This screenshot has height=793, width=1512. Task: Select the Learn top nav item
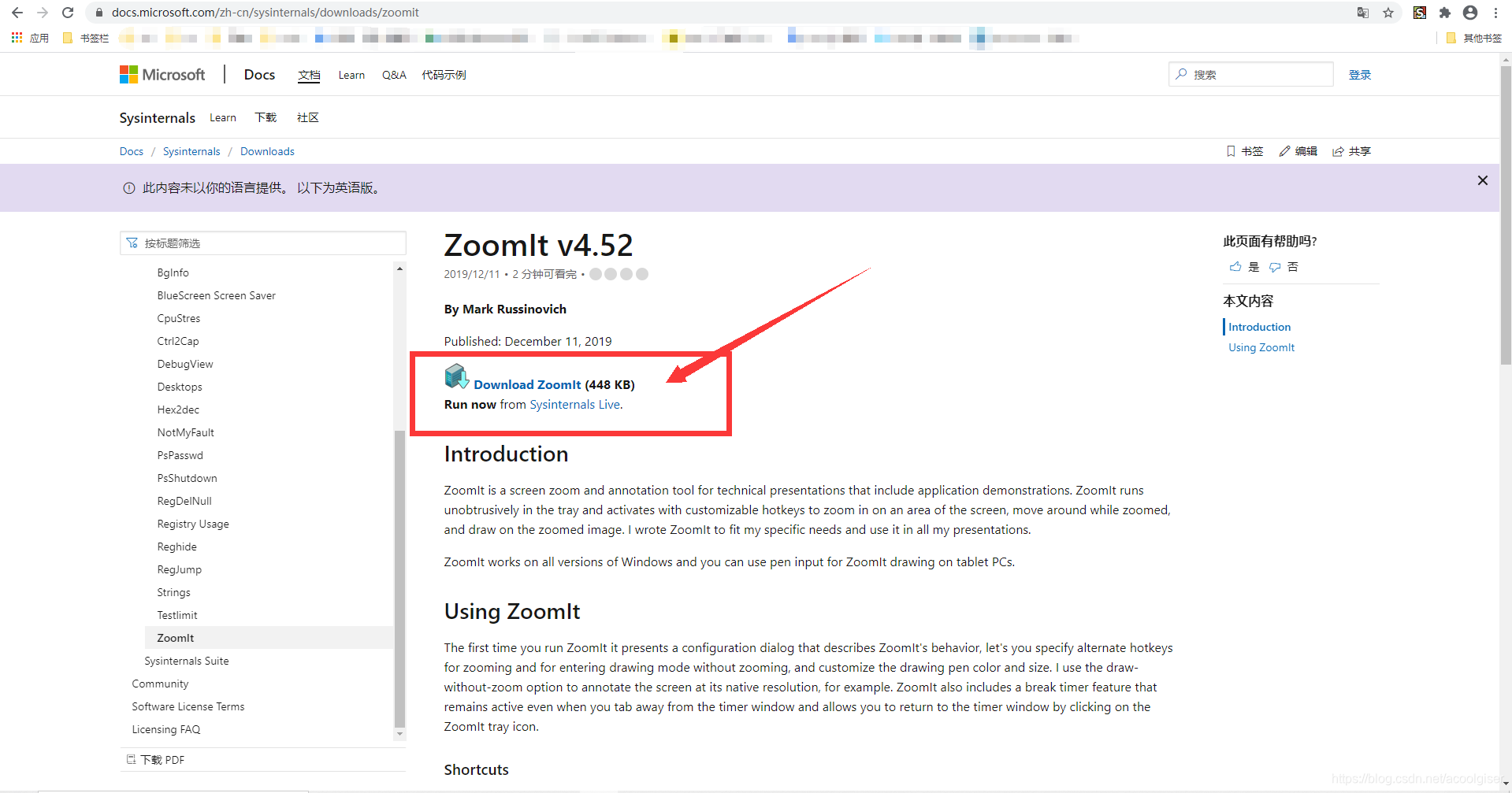click(351, 75)
